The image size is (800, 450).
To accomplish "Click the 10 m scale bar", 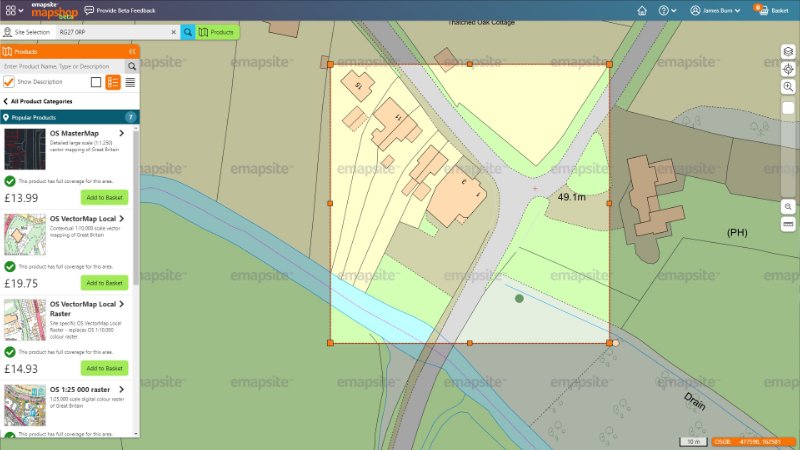I will 693,441.
